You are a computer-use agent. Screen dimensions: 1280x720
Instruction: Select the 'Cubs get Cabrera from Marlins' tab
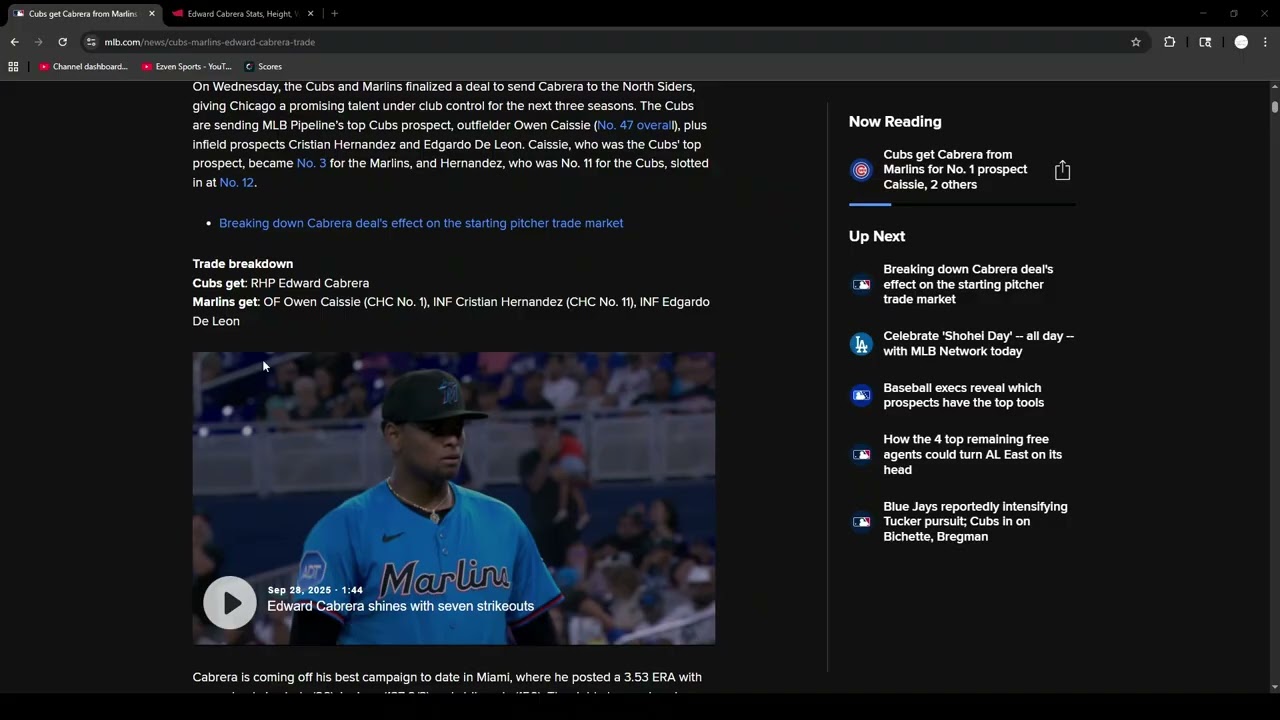(83, 14)
